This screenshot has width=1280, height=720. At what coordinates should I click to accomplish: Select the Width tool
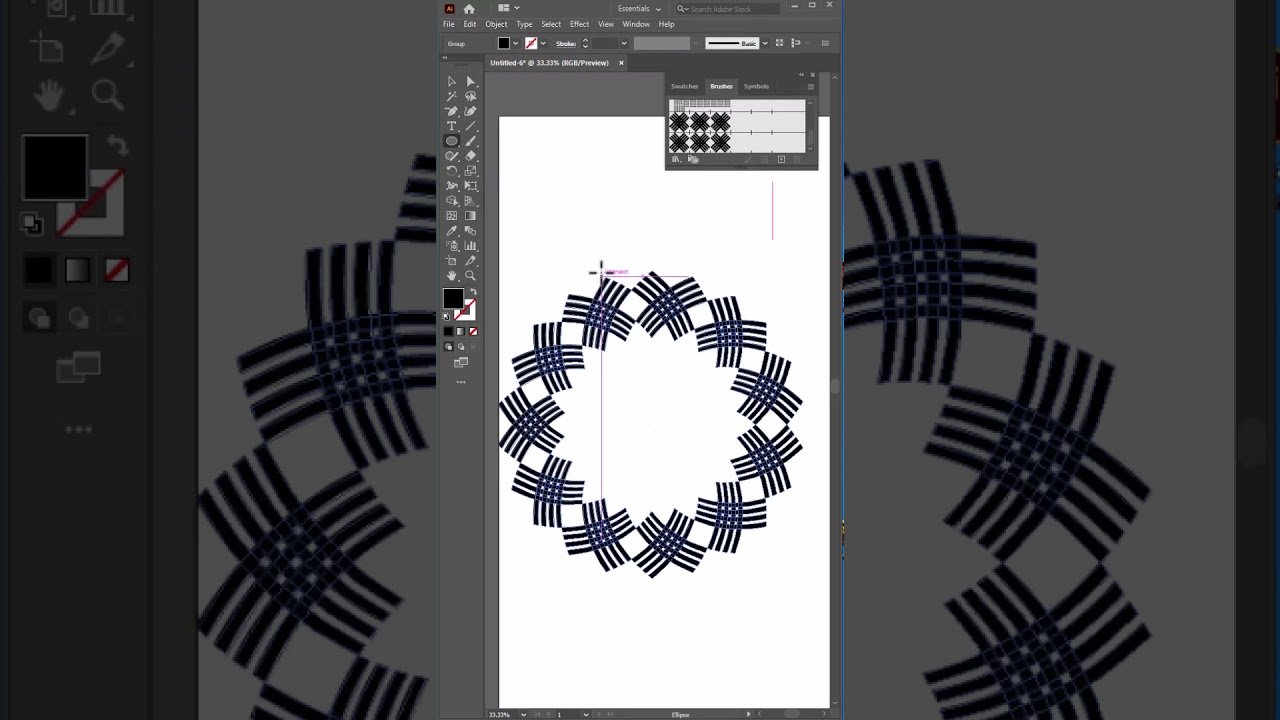452,186
